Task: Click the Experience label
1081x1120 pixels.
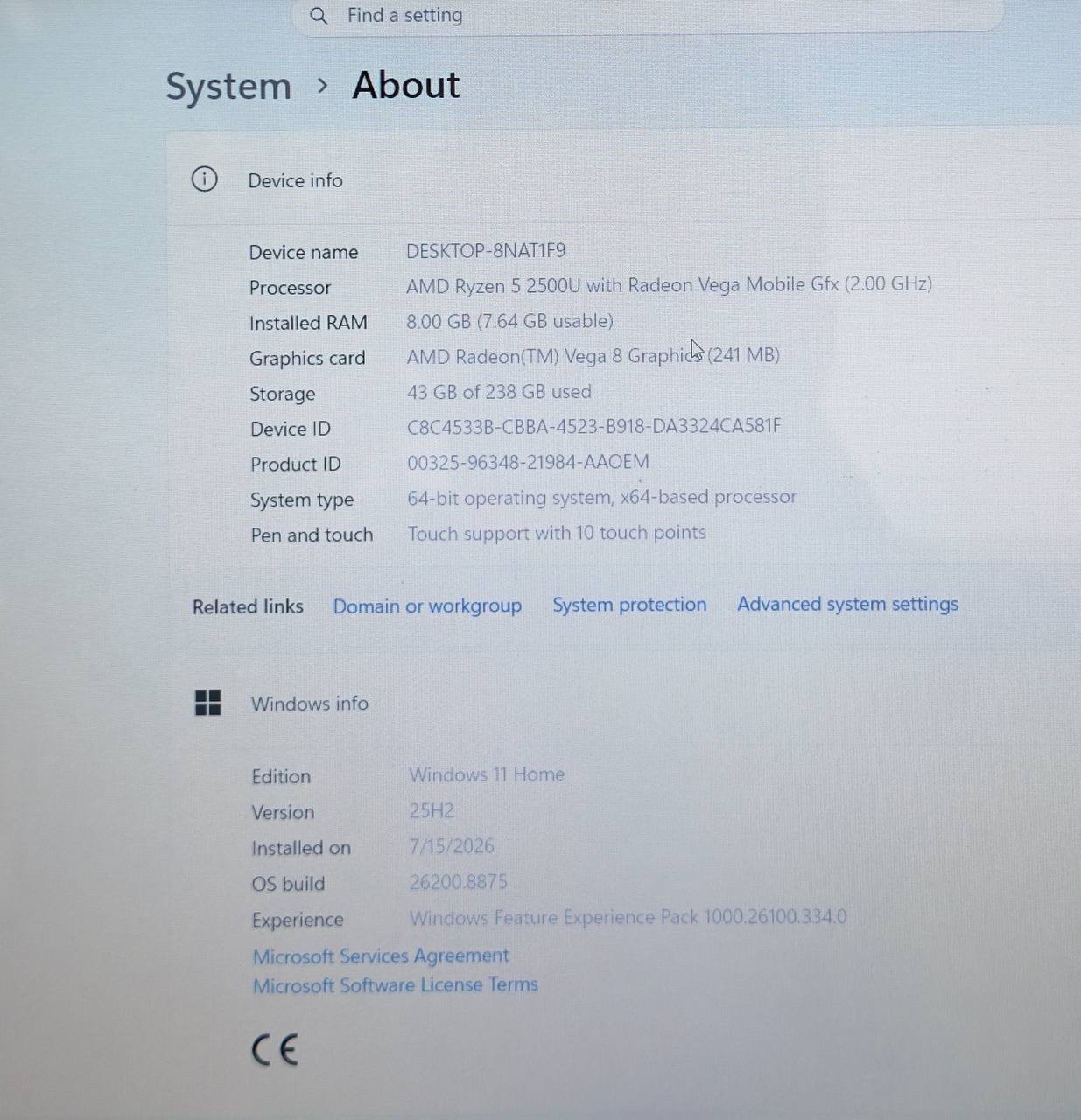Action: (x=298, y=920)
